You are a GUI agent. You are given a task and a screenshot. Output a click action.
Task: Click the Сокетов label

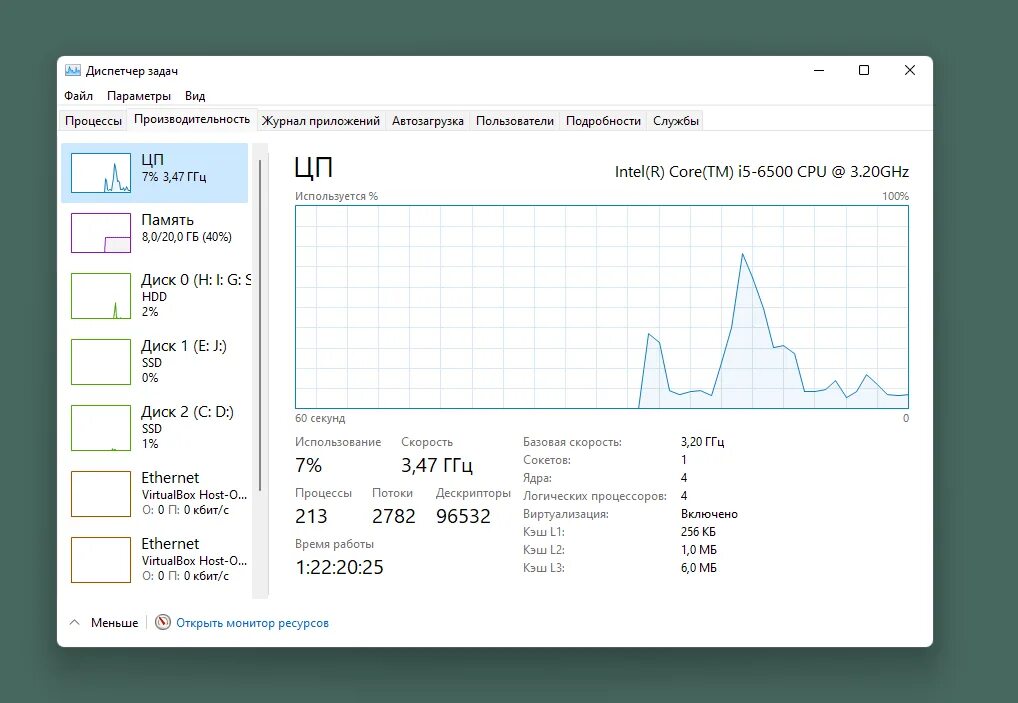[547, 460]
